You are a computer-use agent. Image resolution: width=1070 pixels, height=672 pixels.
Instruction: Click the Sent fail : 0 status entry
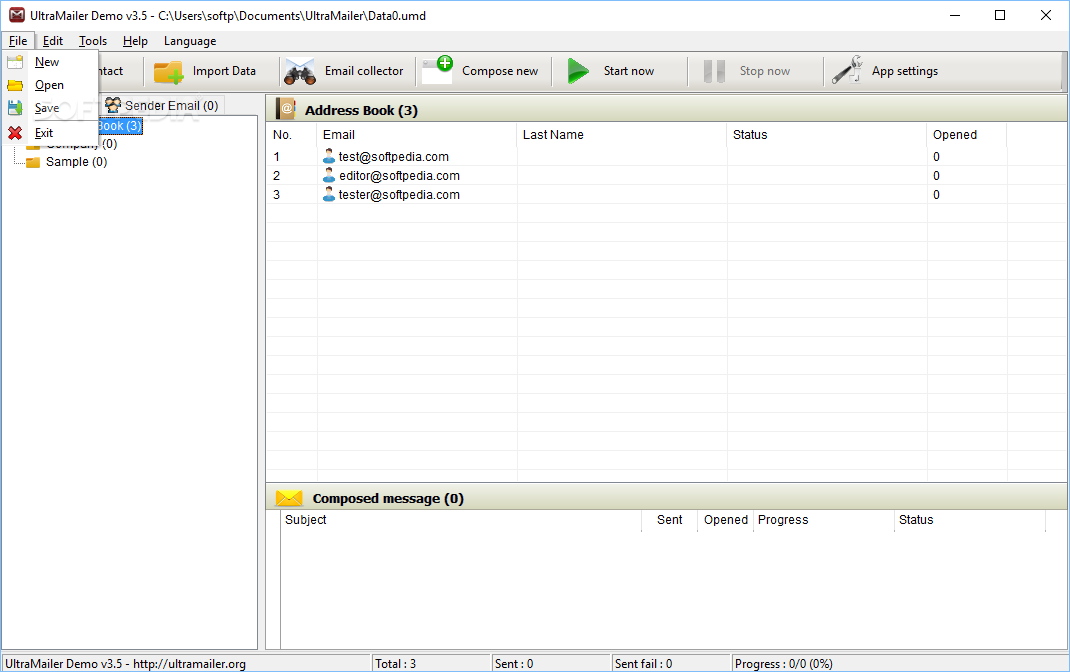pyautogui.click(x=671, y=663)
